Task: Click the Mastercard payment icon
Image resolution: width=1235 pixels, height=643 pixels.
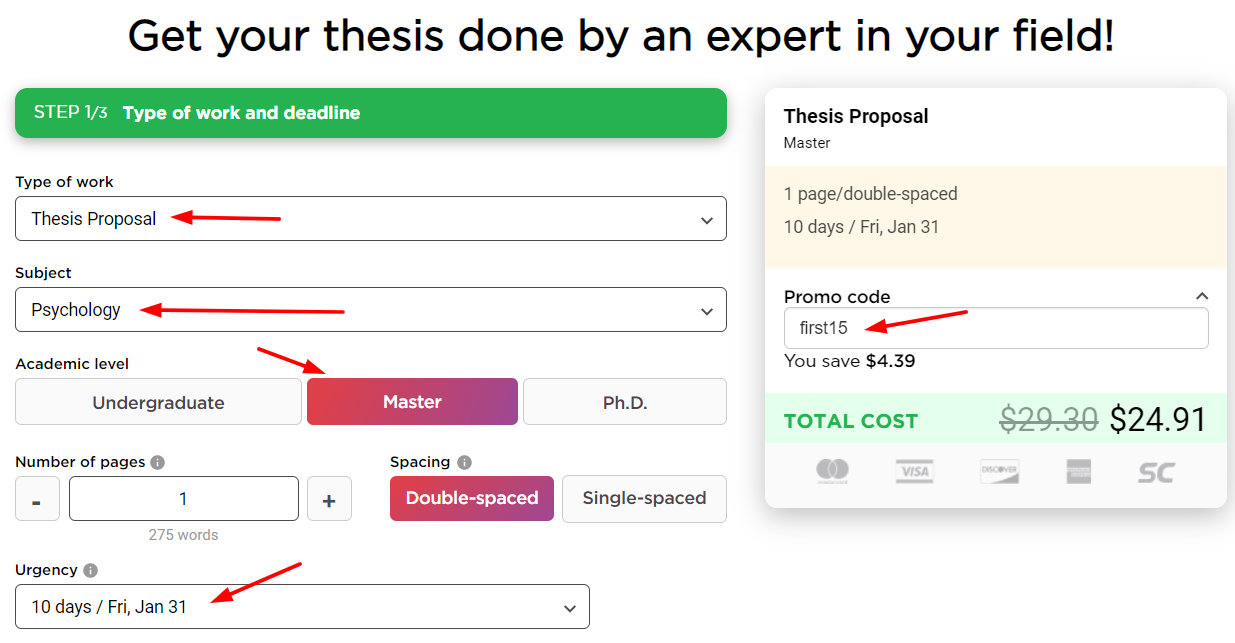Action: 834,472
